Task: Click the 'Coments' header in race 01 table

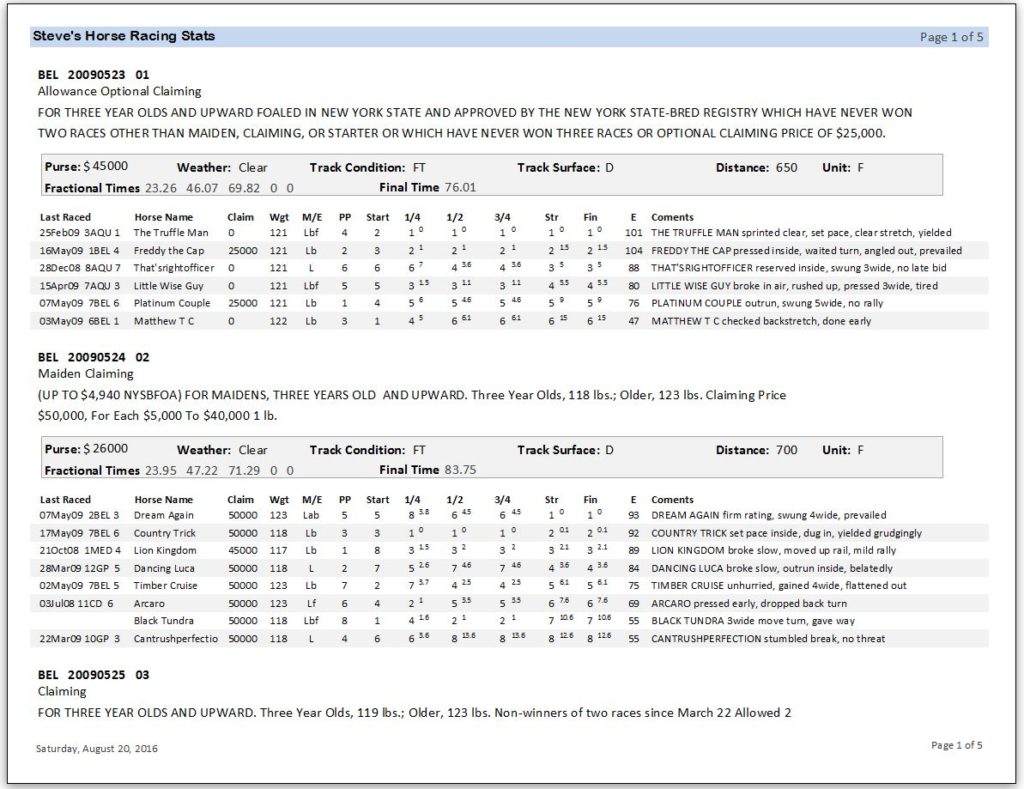Action: 672,217
